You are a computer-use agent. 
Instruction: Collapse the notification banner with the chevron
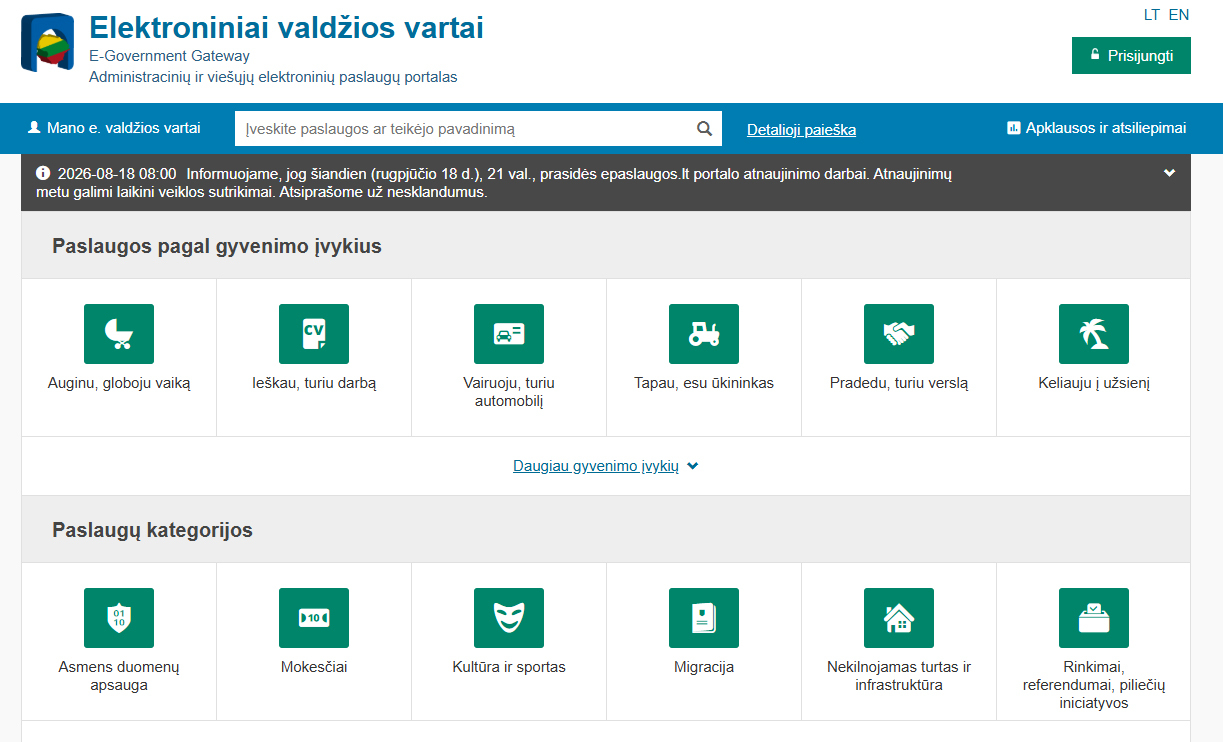tap(1169, 173)
